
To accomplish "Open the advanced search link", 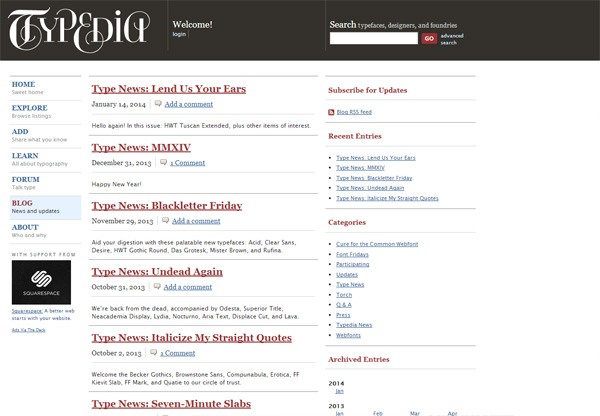I will pos(452,39).
